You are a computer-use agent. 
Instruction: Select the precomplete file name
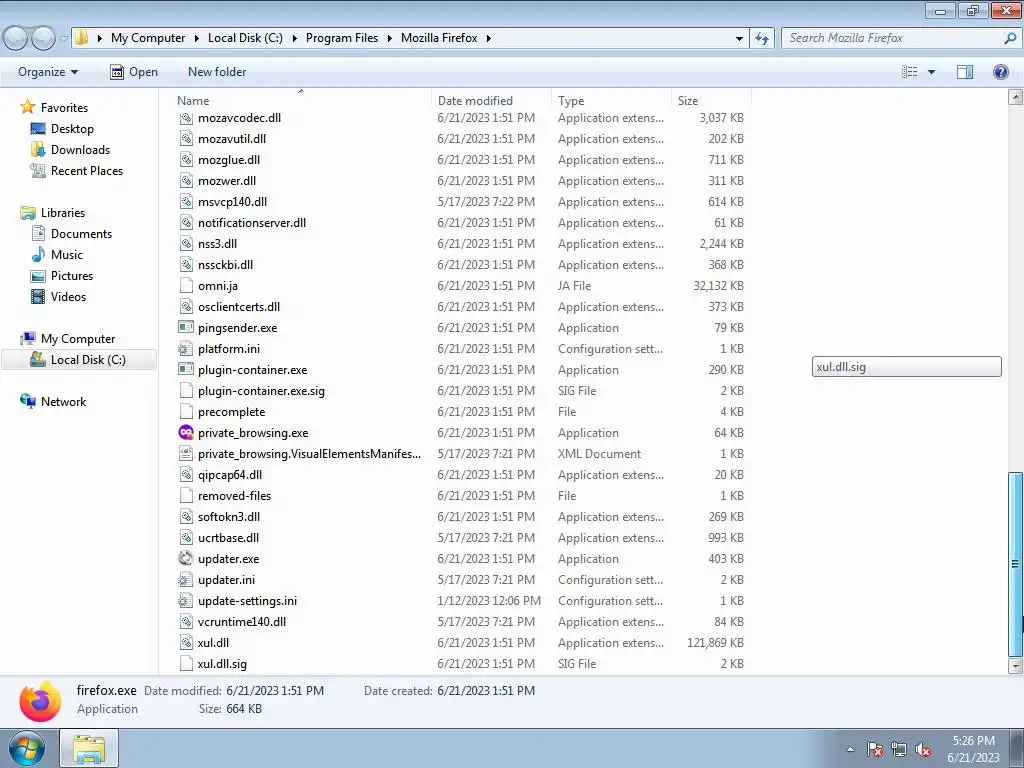coord(231,411)
